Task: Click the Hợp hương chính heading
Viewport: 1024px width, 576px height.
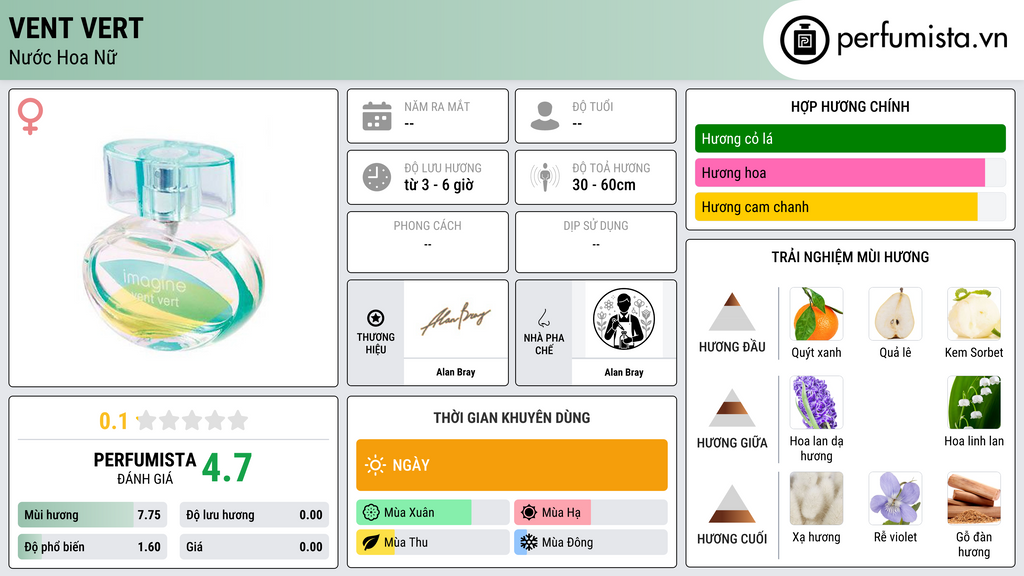Action: tap(850, 106)
